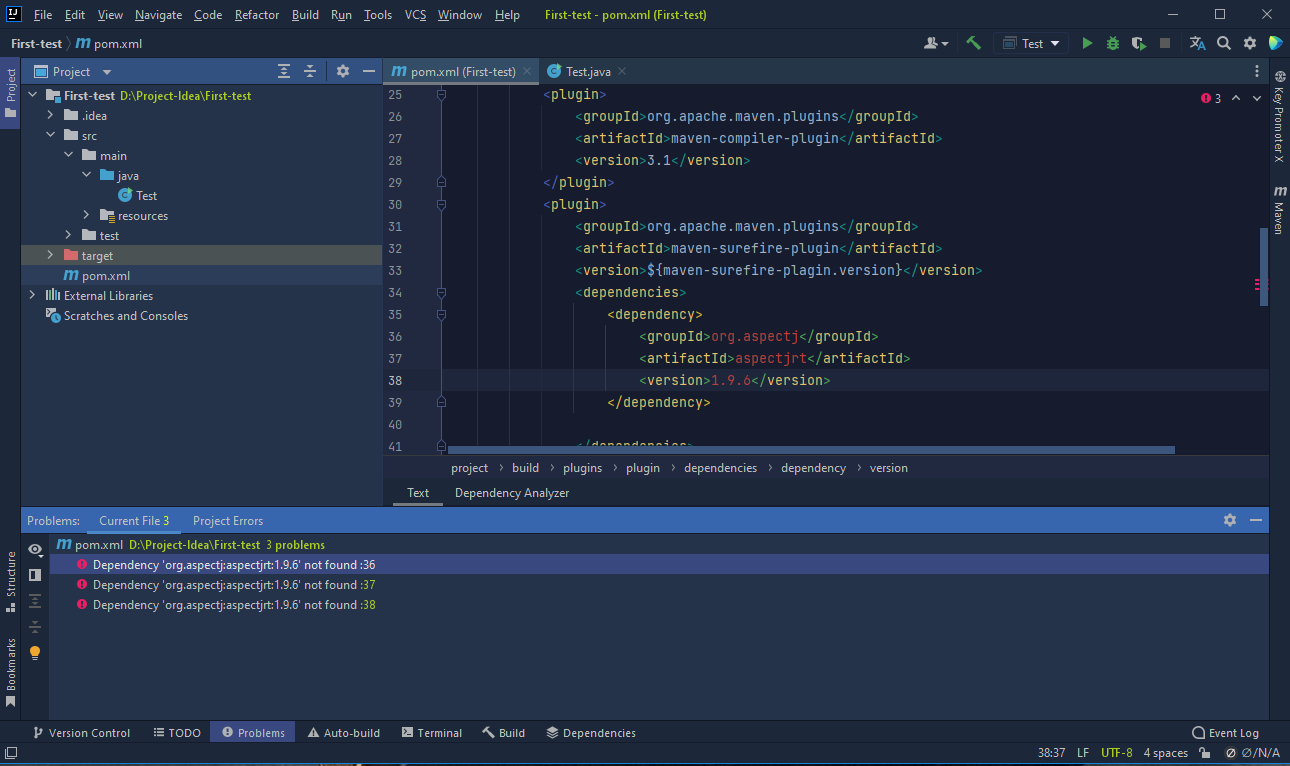Click the colorful plugin logo icon top-right
The width and height of the screenshot is (1290, 766).
(1275, 44)
